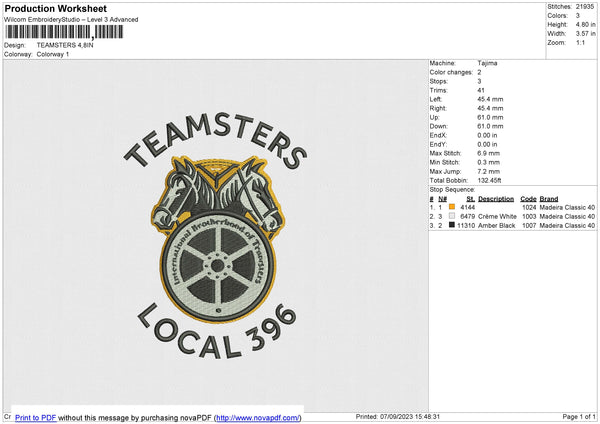Click the Crème White color swatch
Screen dimensions: 600x424
(x=452, y=216)
